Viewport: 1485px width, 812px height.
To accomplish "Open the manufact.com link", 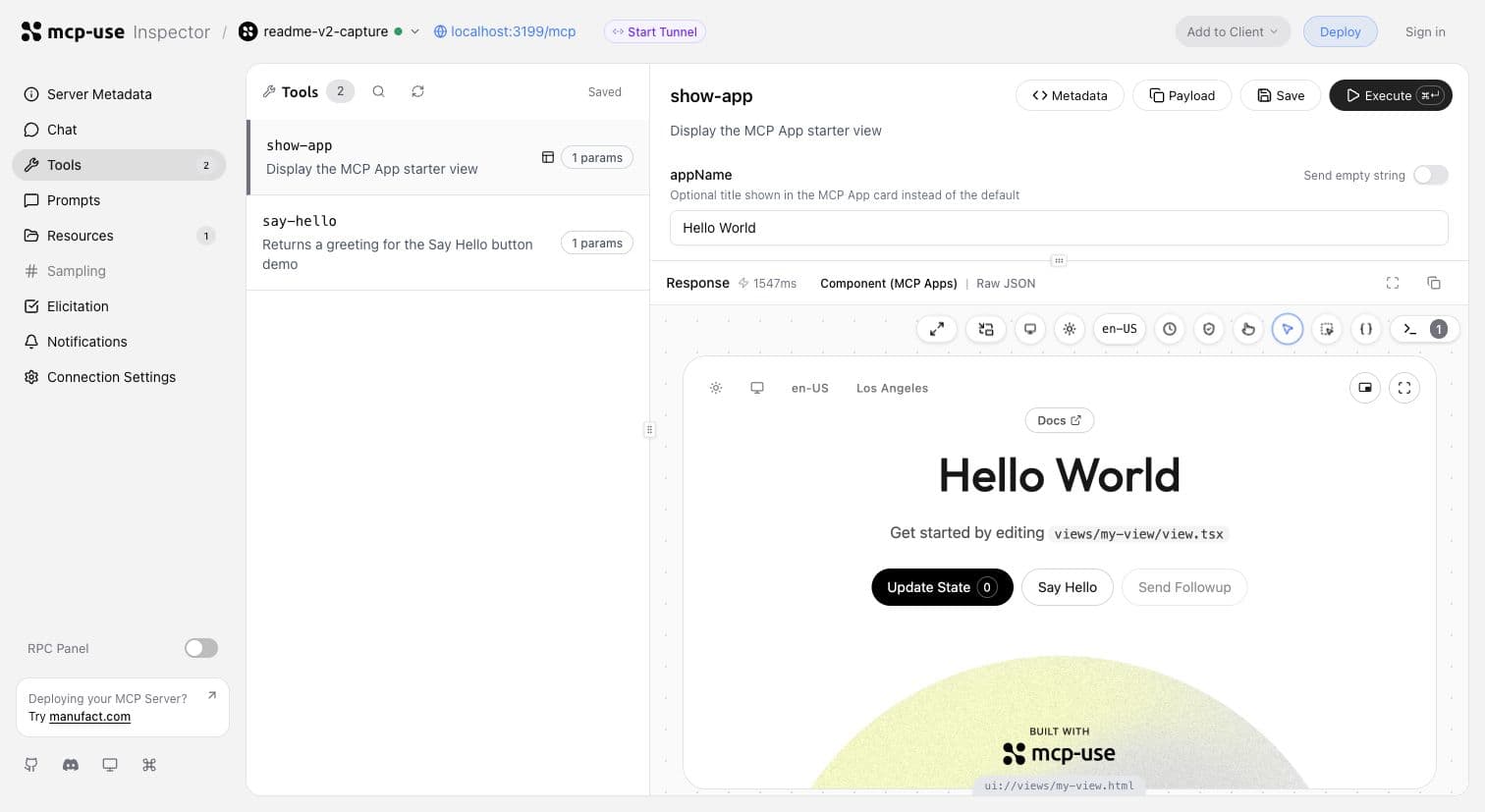I will 89,717.
